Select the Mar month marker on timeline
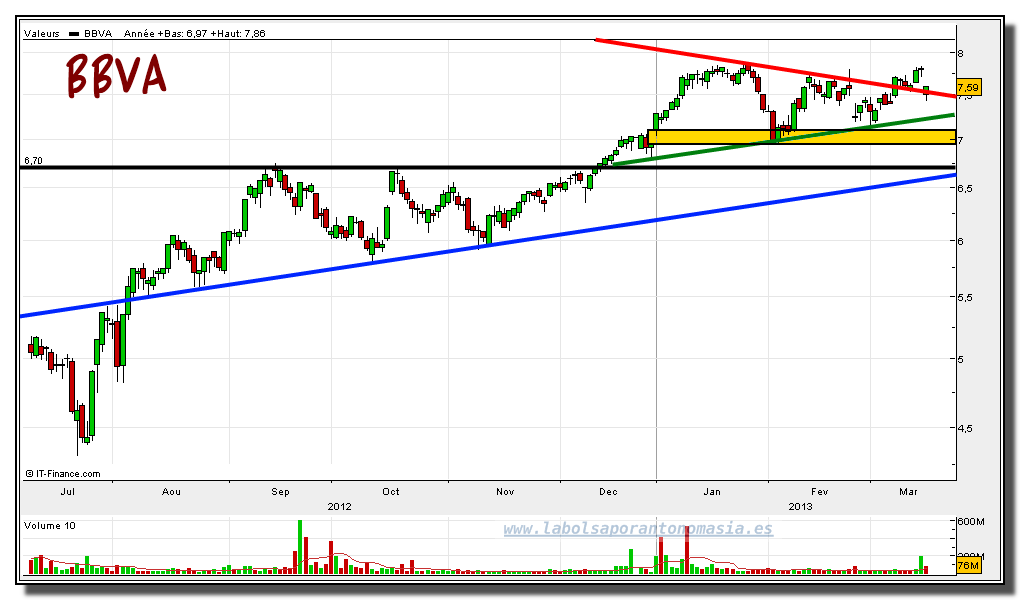The height and width of the screenshot is (600, 1020). click(908, 491)
